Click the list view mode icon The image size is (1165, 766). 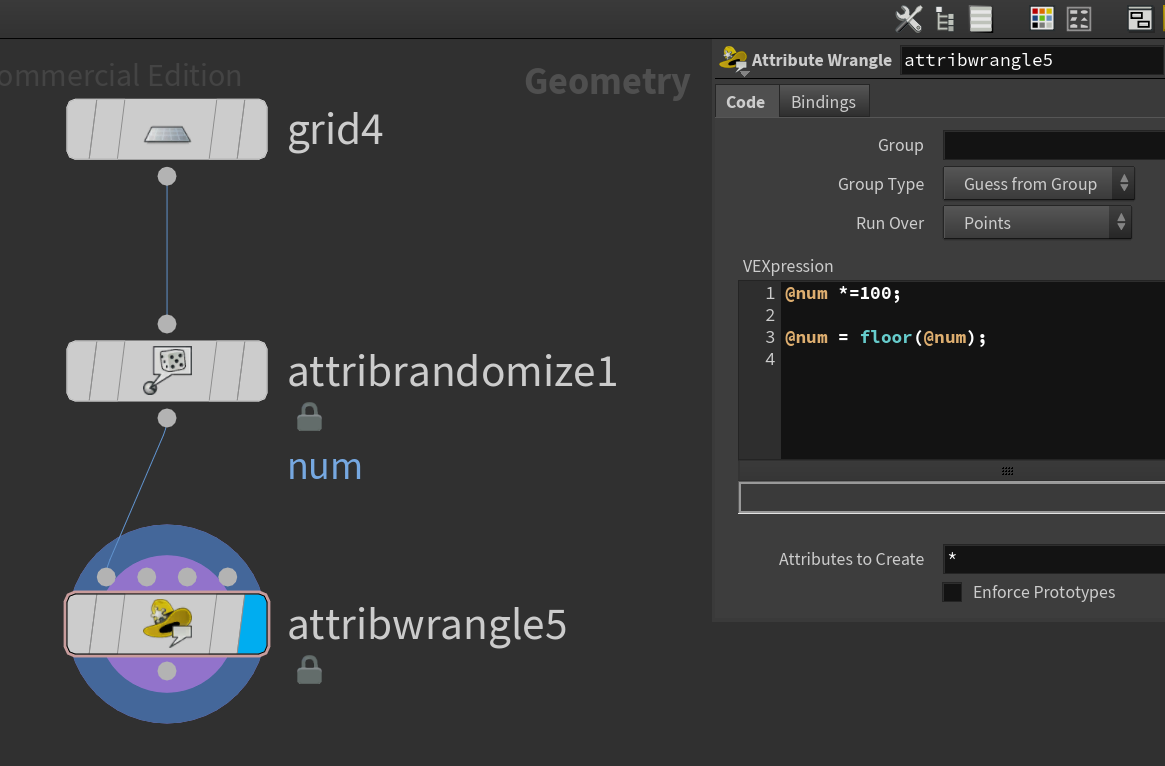[981, 19]
